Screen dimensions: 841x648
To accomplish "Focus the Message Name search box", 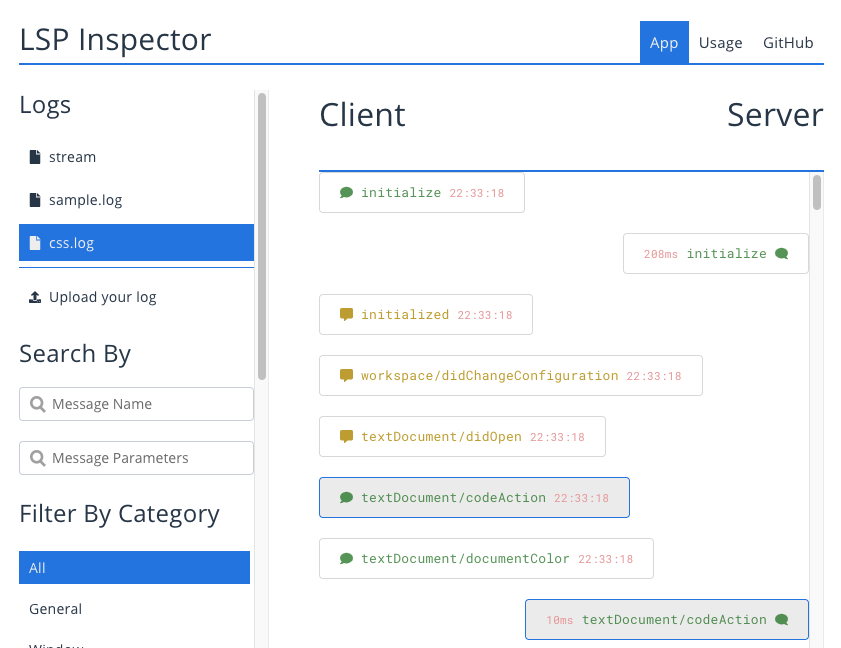I will 136,404.
